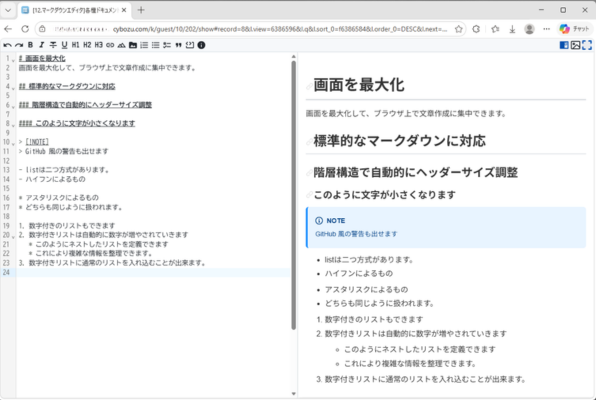Screen dimensions: 600x400
Task: Collapse fold arrow on line 10
Action: coord(13,144)
